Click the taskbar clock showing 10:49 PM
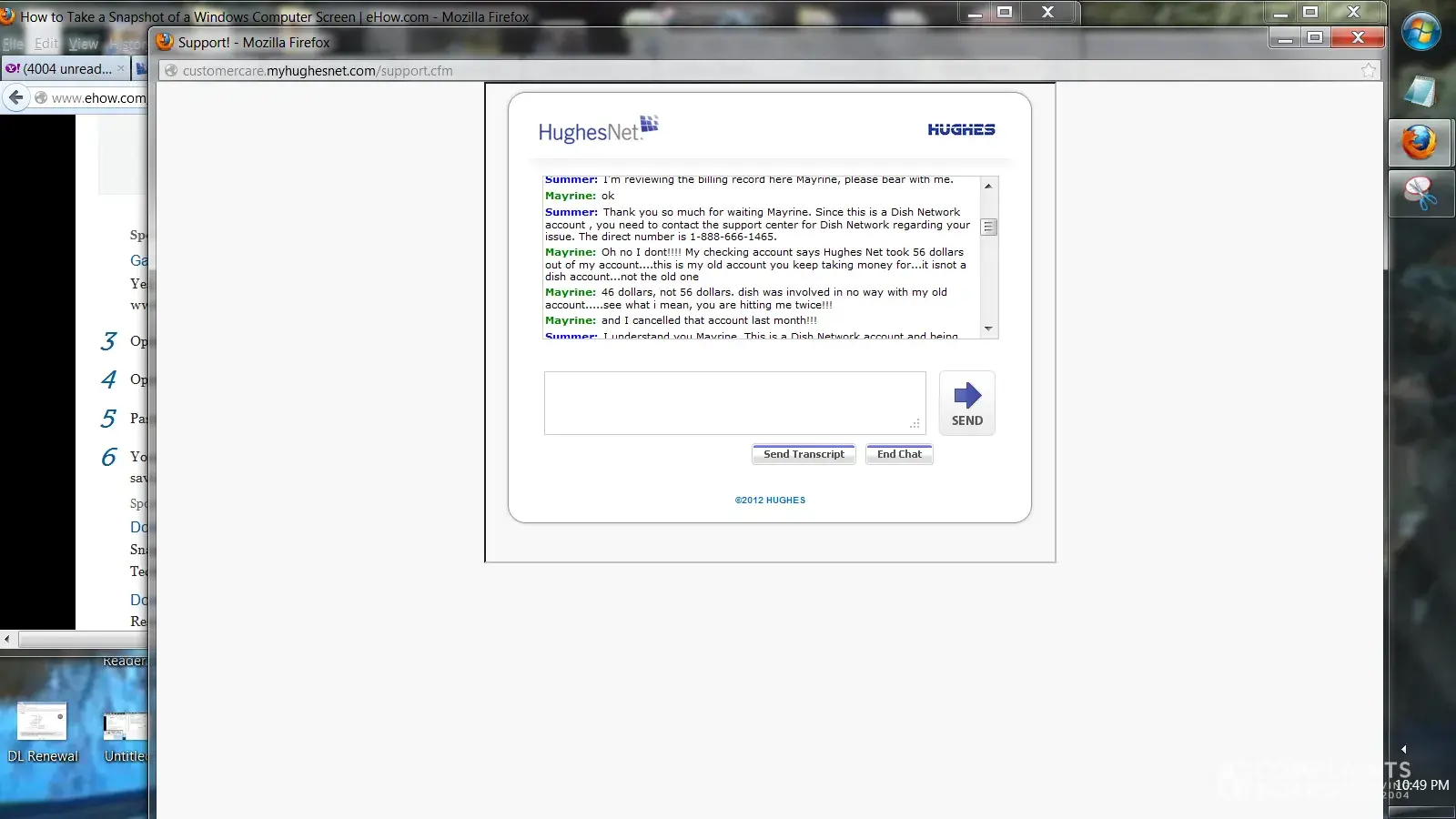The width and height of the screenshot is (1456, 819). click(1421, 785)
